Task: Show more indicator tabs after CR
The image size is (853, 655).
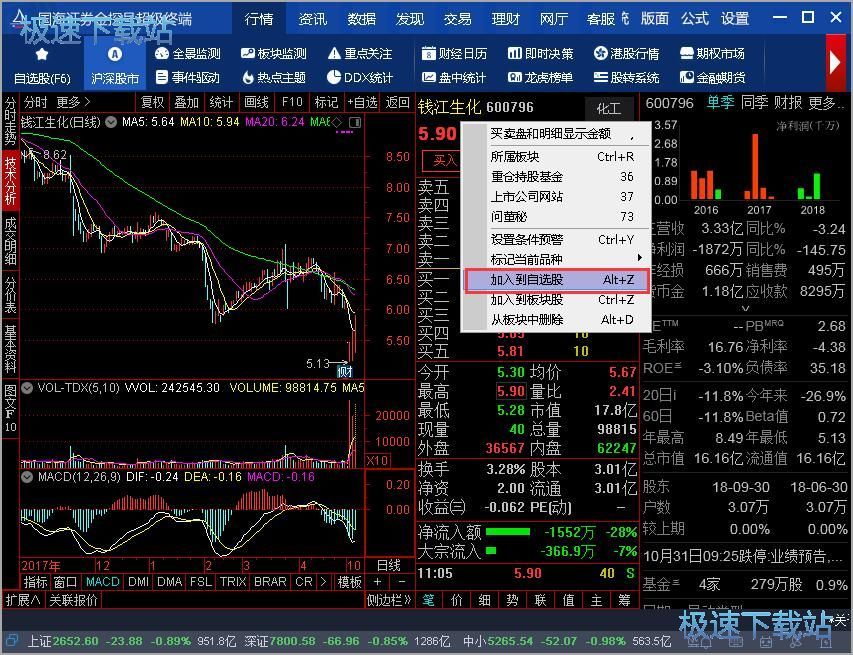Action: point(324,582)
